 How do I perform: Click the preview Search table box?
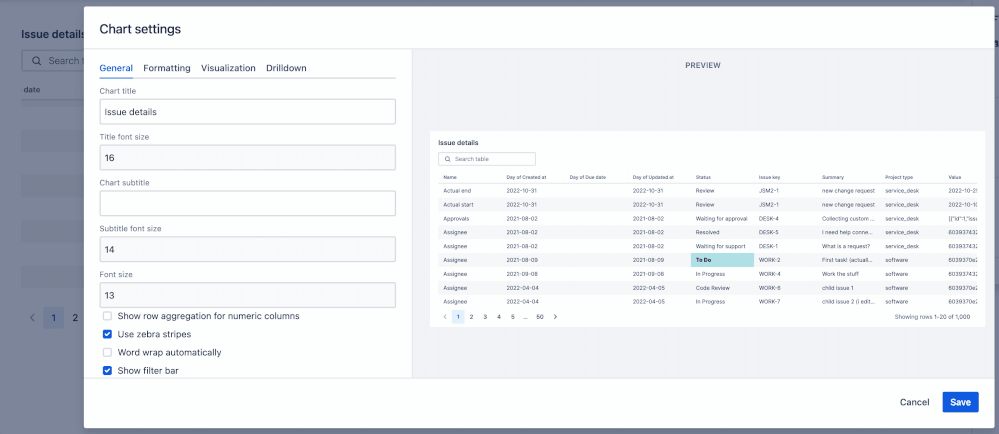click(487, 159)
